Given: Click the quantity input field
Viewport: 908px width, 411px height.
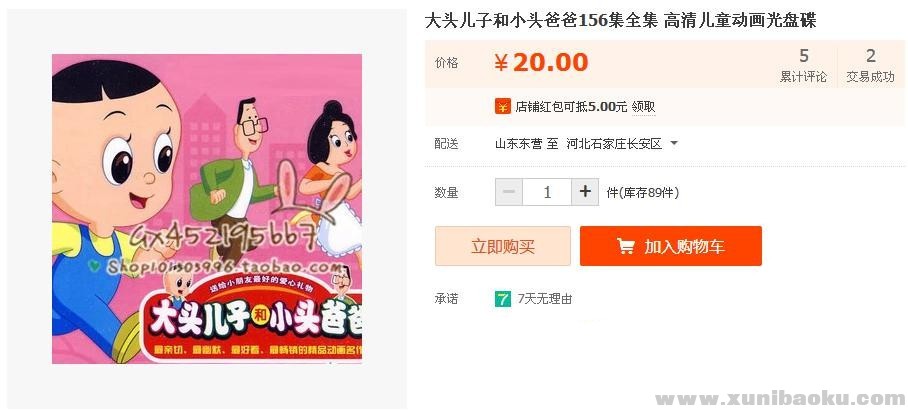Looking at the screenshot, I should 547,192.
